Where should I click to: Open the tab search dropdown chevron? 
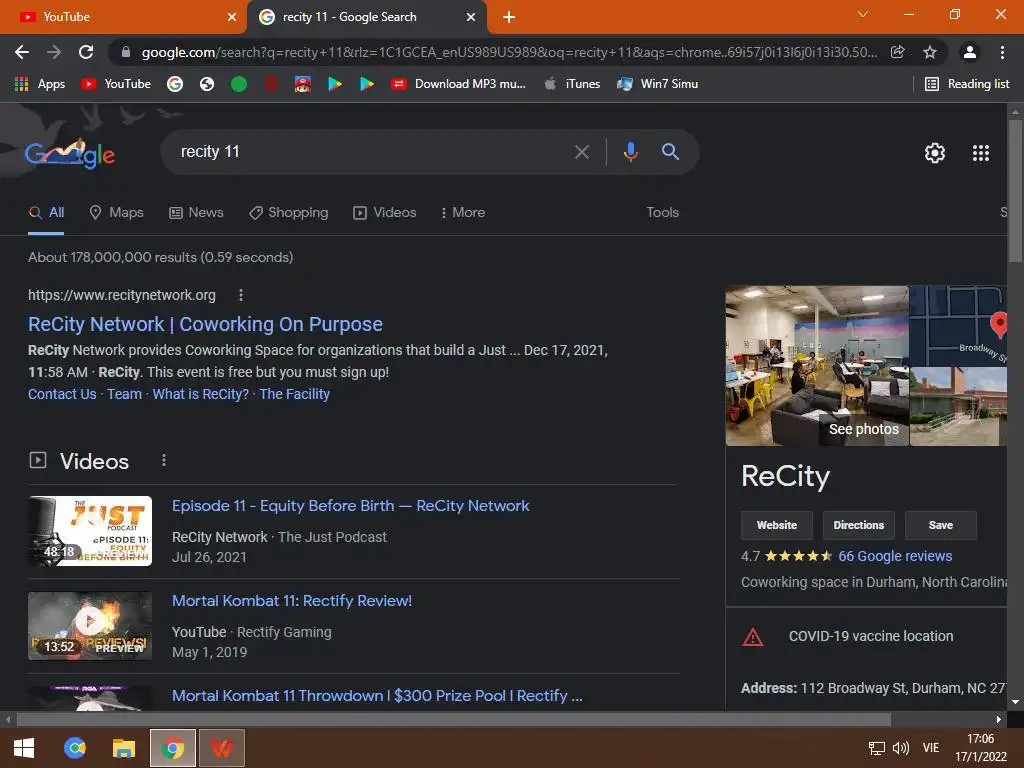pos(863,14)
